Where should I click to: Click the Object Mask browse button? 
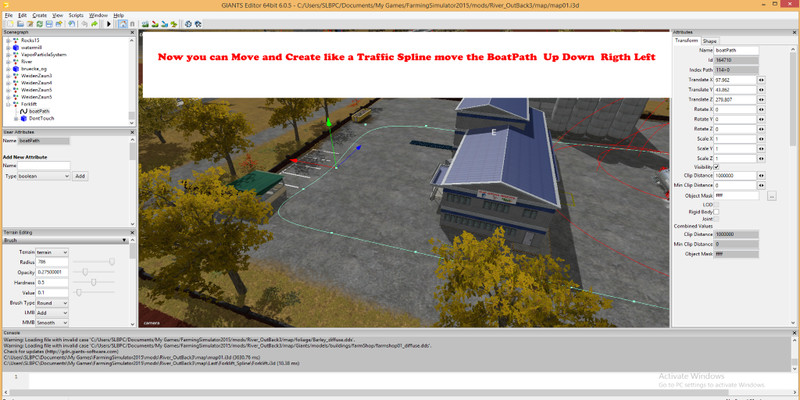tap(772, 195)
